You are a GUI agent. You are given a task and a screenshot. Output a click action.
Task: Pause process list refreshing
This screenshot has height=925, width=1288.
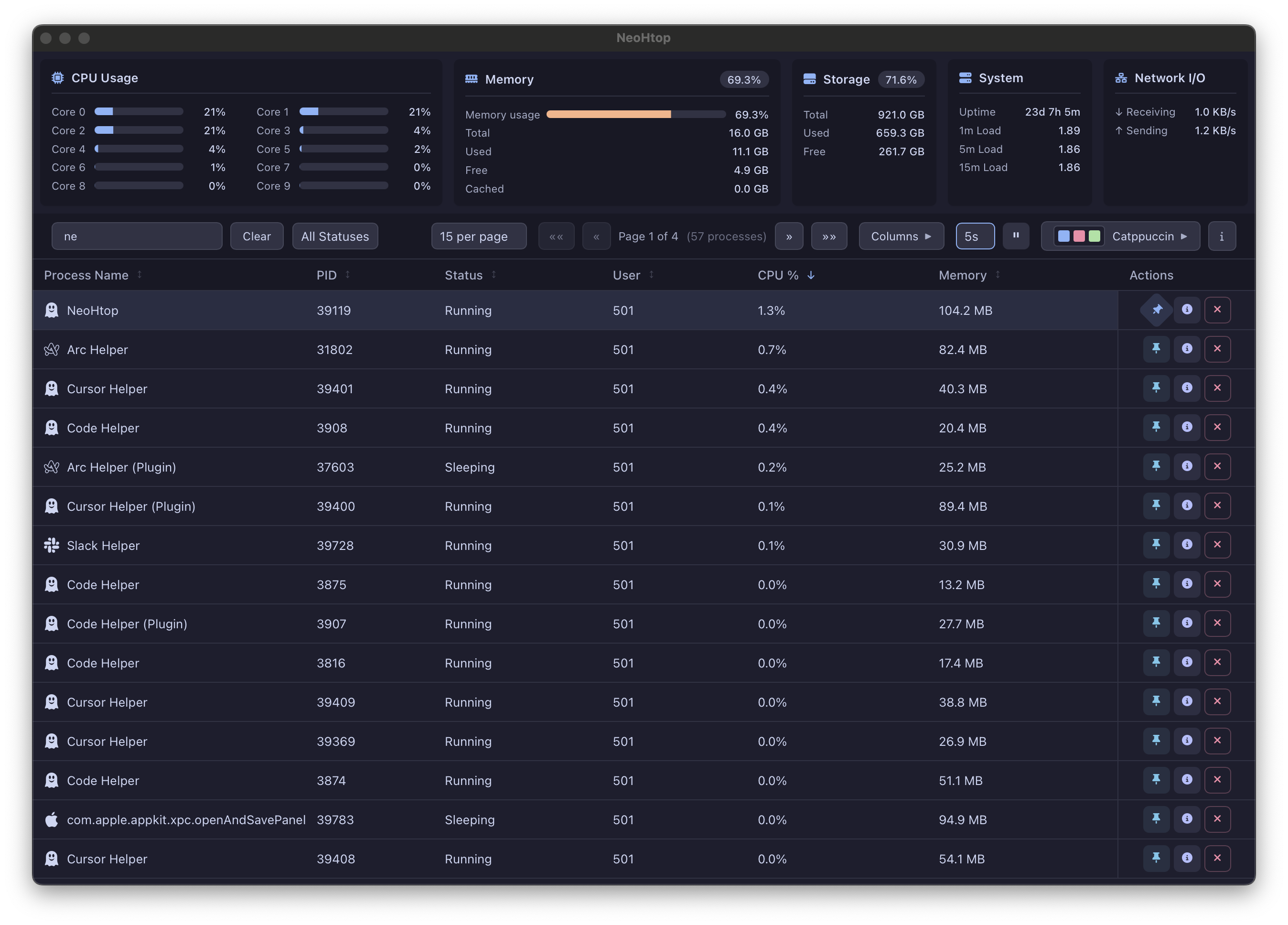point(1016,236)
